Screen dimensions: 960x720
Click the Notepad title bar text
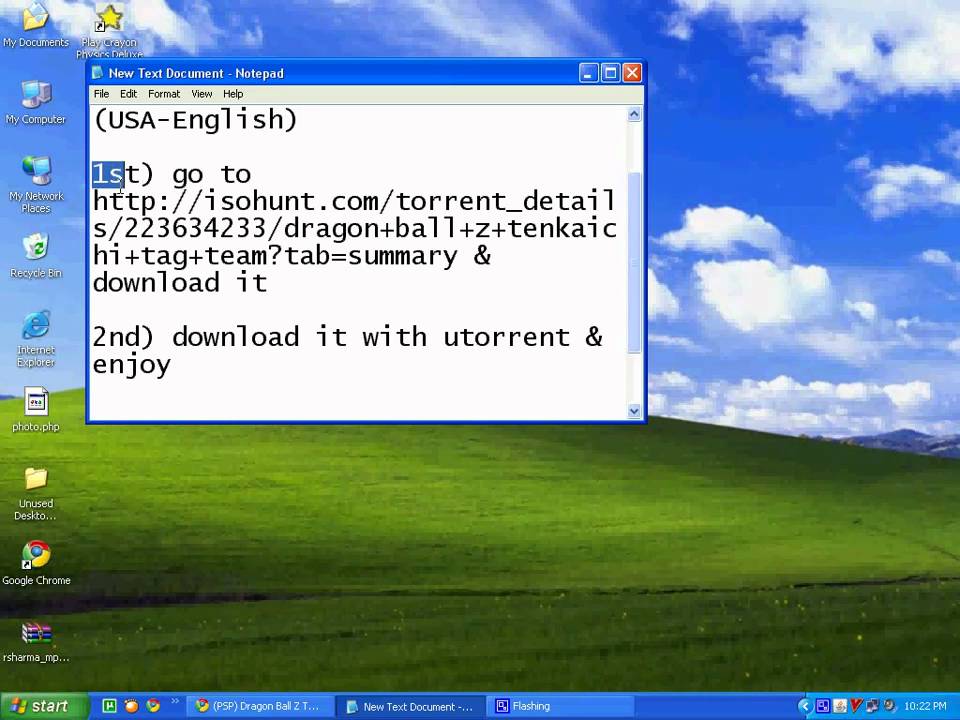click(196, 73)
